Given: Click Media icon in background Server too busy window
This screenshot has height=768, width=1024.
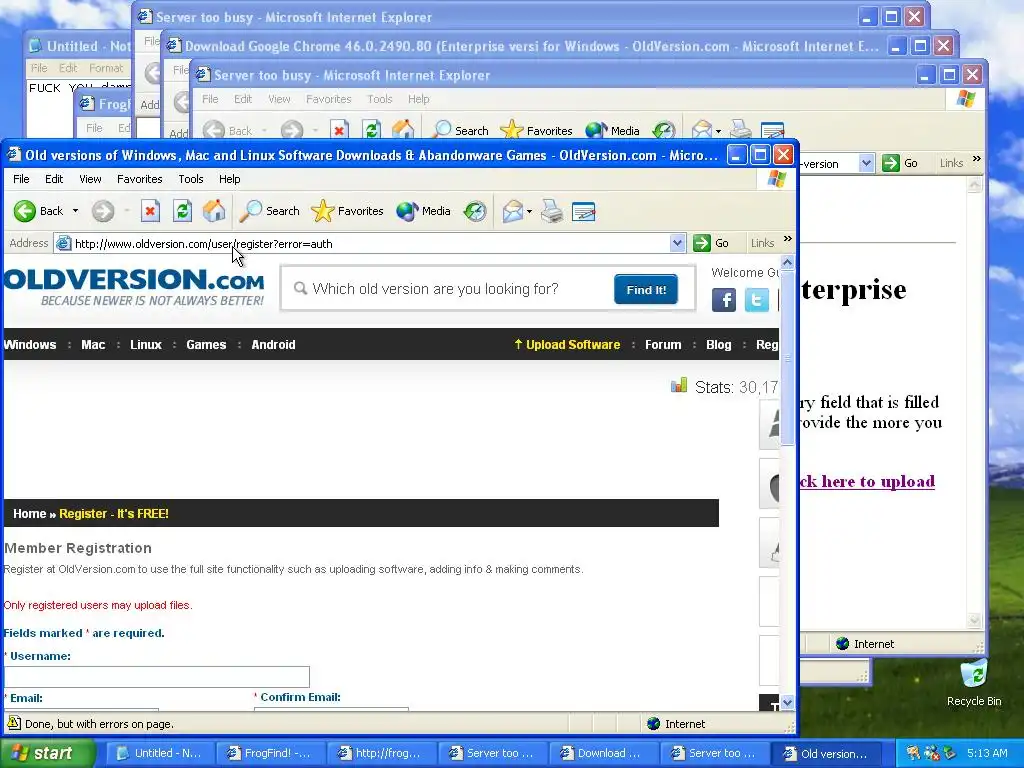Looking at the screenshot, I should click(x=596, y=129).
